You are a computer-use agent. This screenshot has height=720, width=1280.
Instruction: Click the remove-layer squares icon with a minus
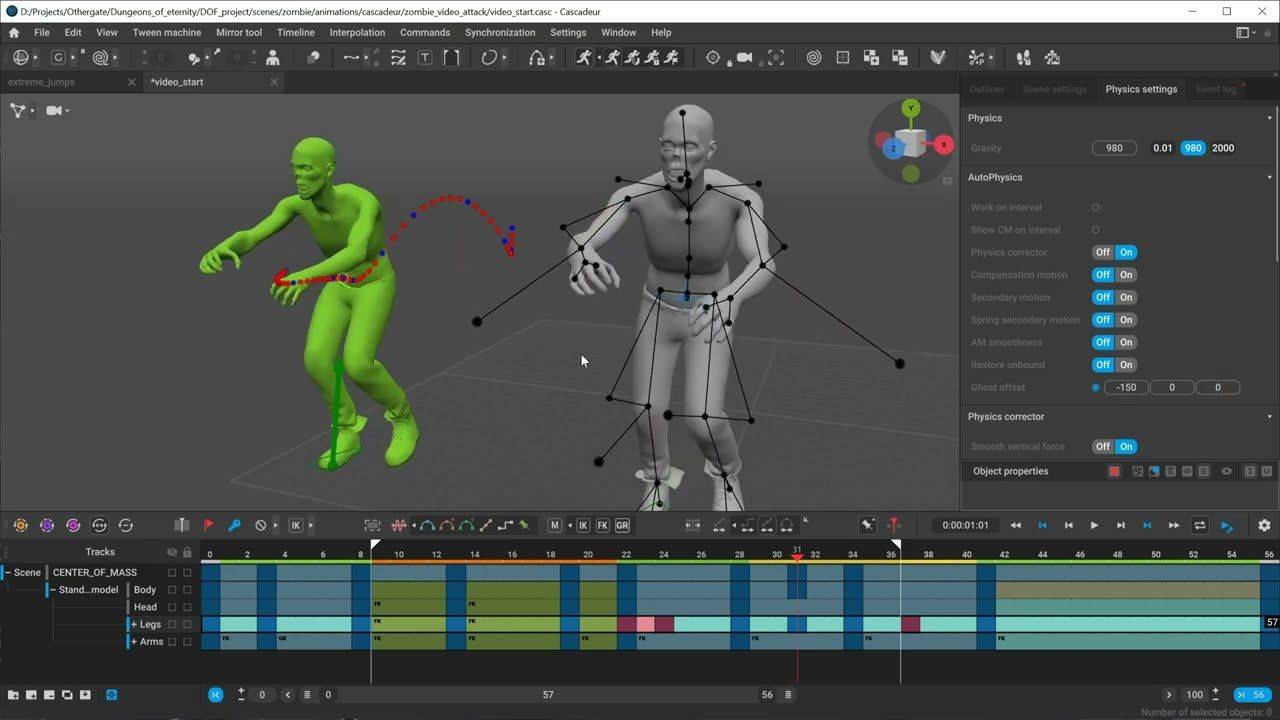coord(900,58)
